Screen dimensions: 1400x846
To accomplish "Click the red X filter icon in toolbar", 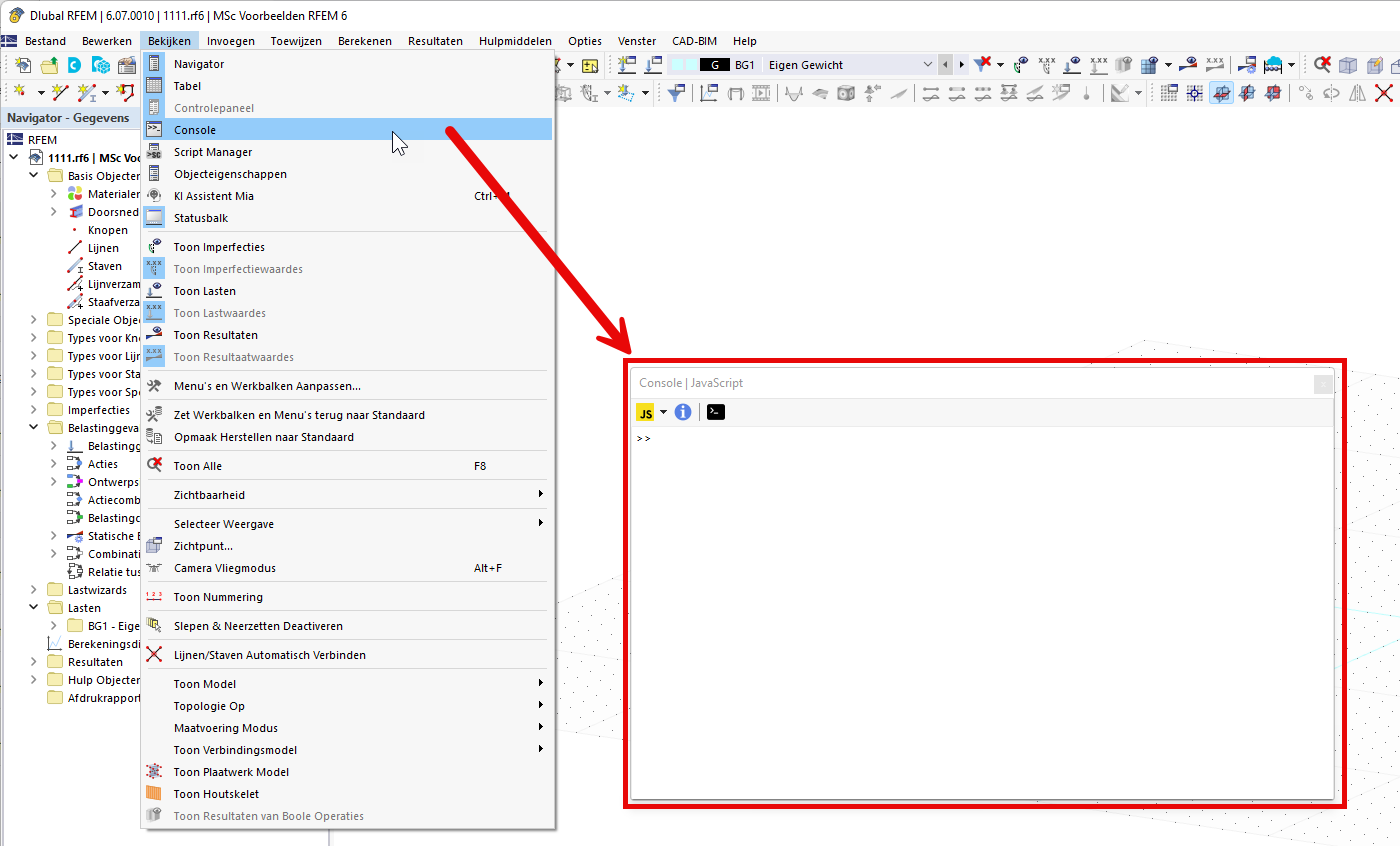I will coord(982,65).
